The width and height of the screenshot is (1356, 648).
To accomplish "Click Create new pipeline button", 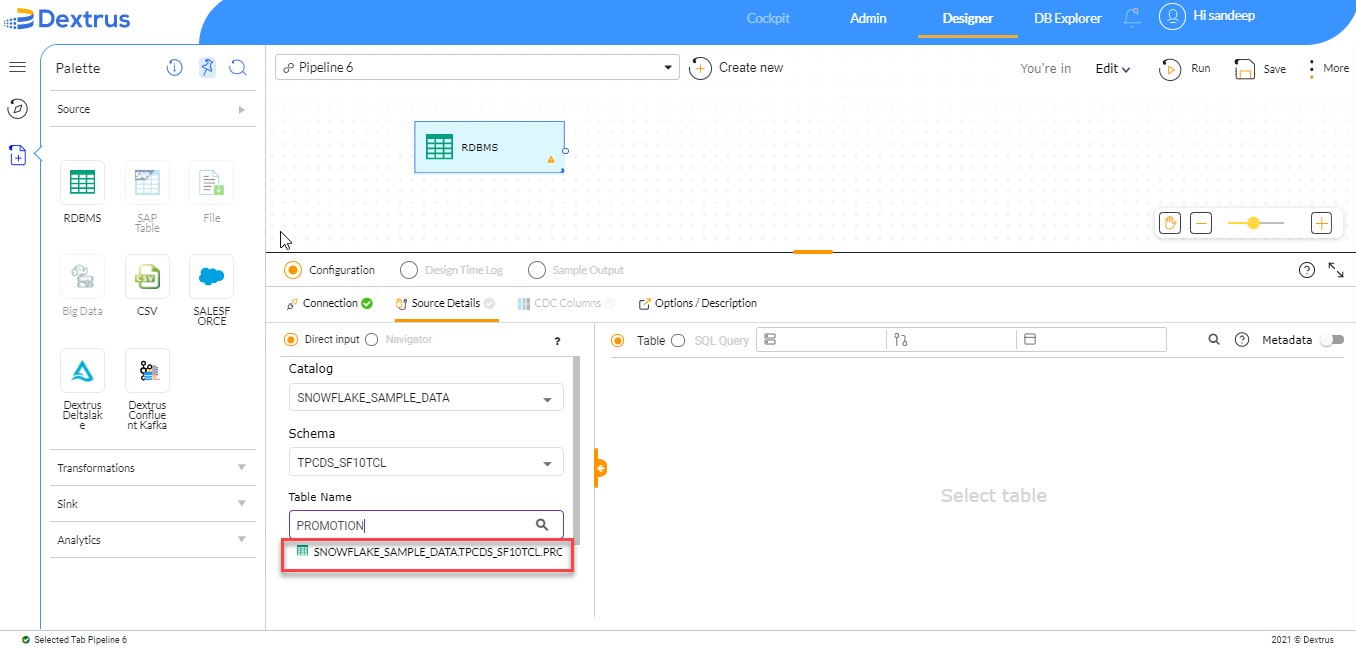I will click(x=737, y=68).
